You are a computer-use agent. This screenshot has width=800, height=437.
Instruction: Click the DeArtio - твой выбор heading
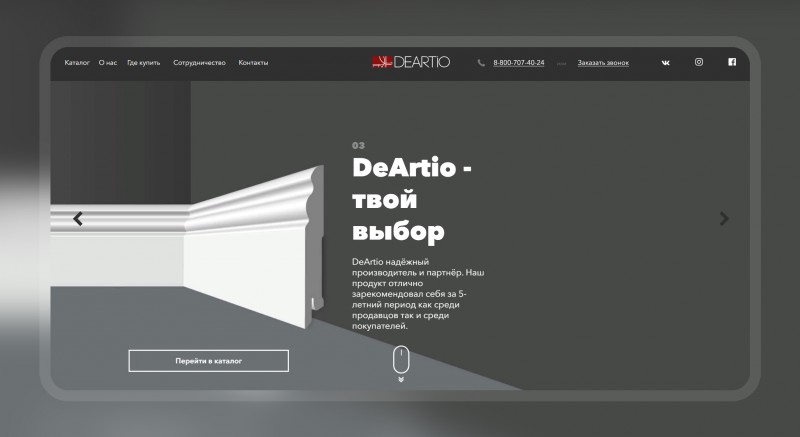pyautogui.click(x=412, y=199)
